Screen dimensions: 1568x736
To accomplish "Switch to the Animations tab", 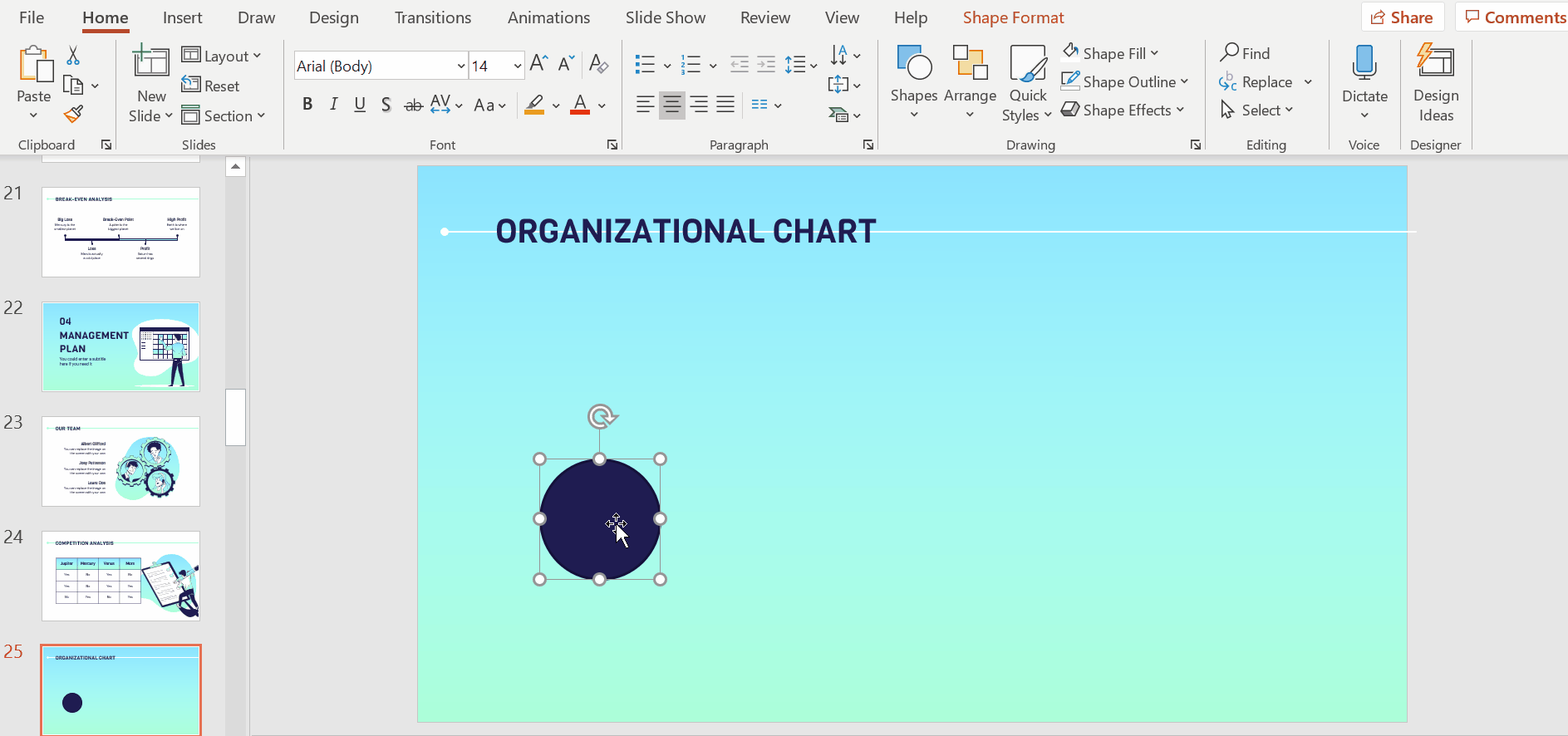I will click(x=548, y=17).
